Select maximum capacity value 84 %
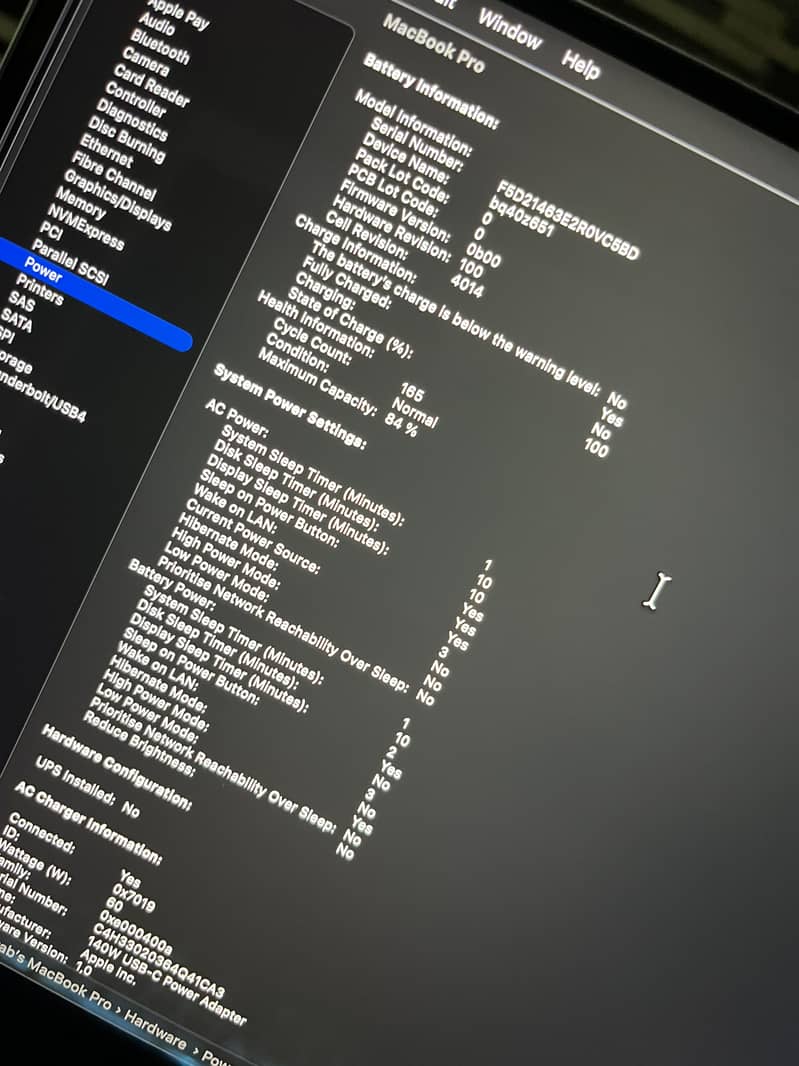 tap(401, 424)
